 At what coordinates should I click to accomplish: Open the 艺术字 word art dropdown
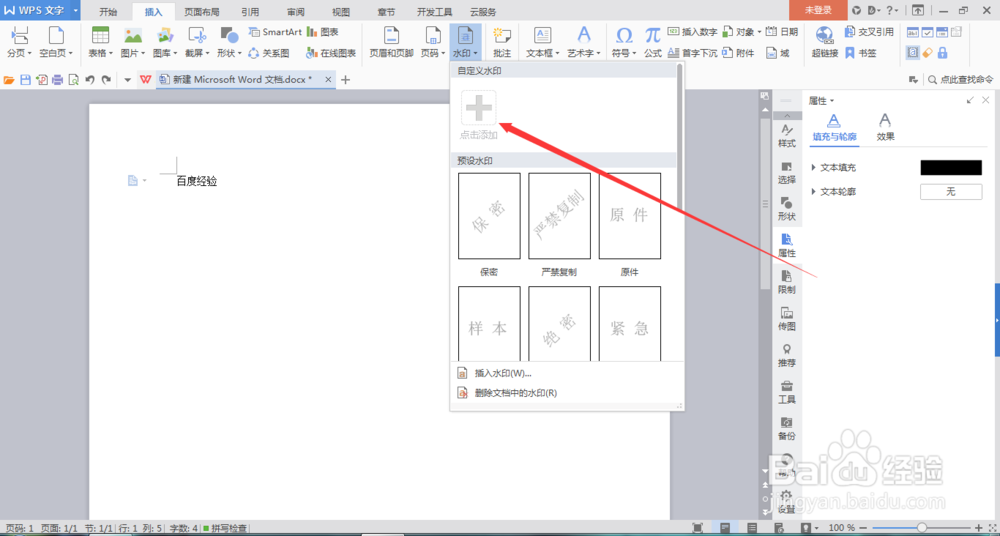pyautogui.click(x=584, y=43)
